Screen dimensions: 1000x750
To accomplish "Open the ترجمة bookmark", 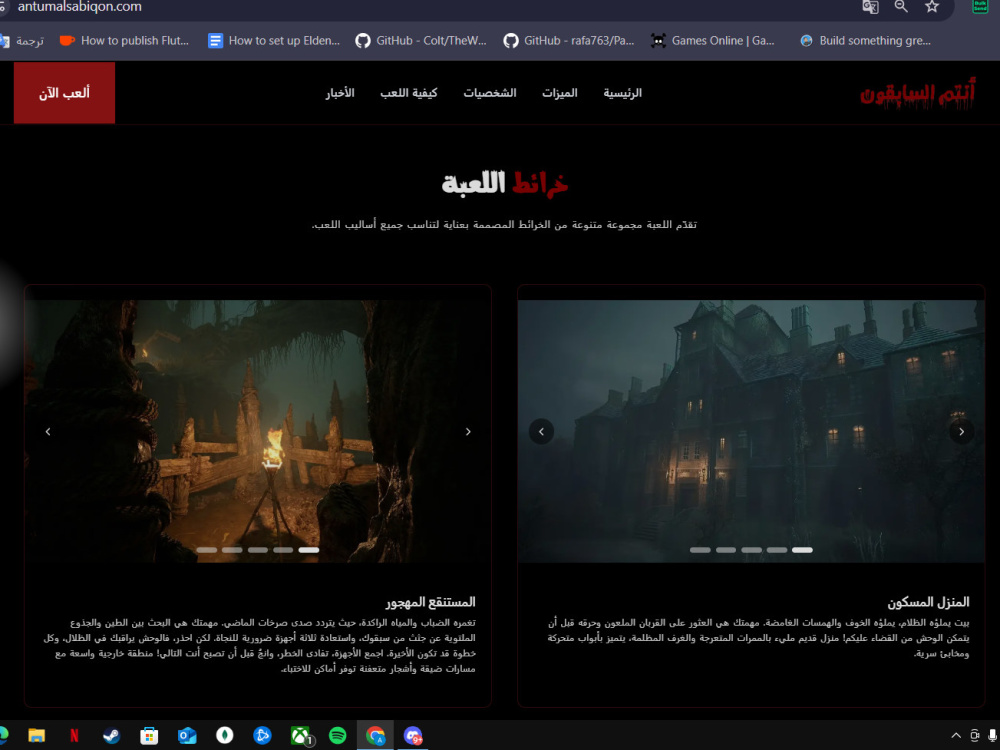I will [22, 41].
